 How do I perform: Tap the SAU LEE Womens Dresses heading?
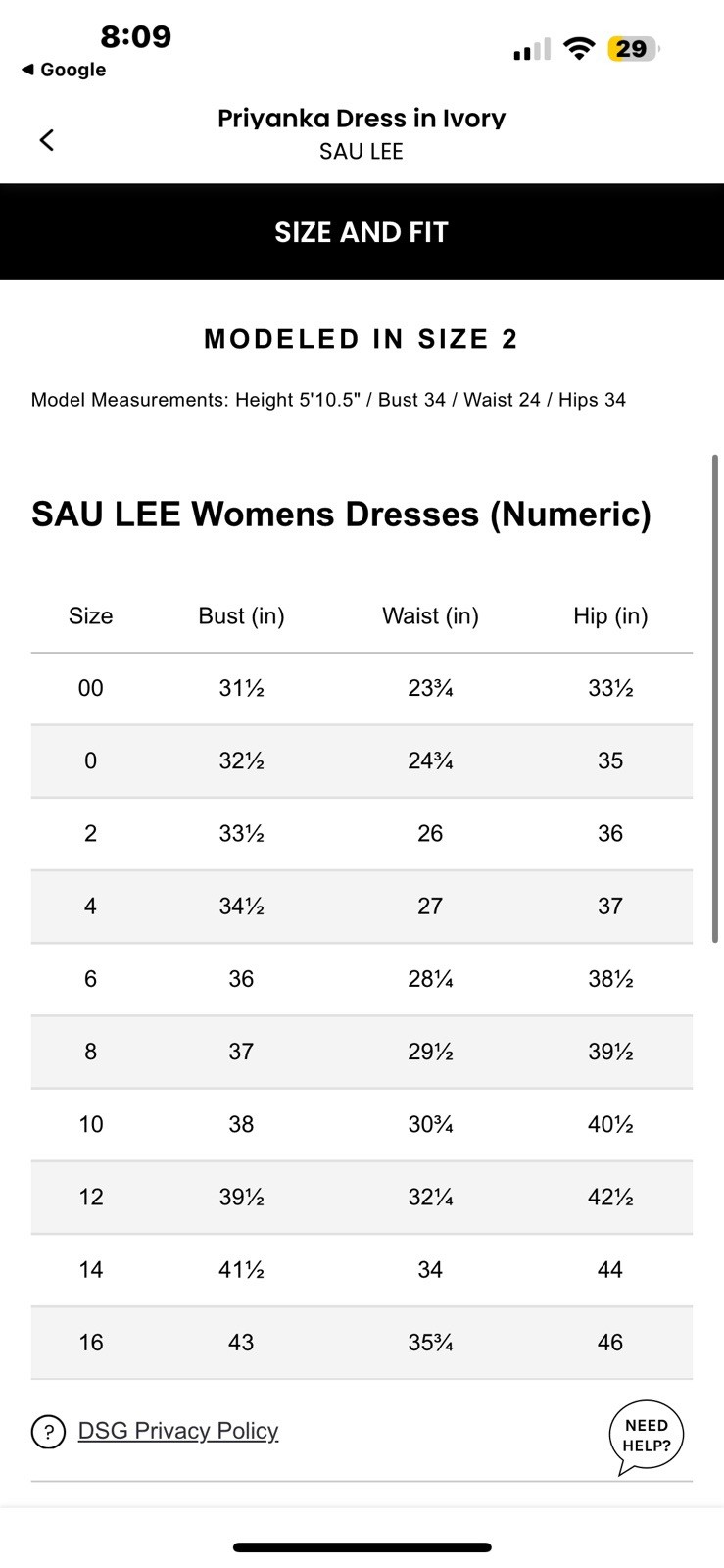click(x=341, y=514)
